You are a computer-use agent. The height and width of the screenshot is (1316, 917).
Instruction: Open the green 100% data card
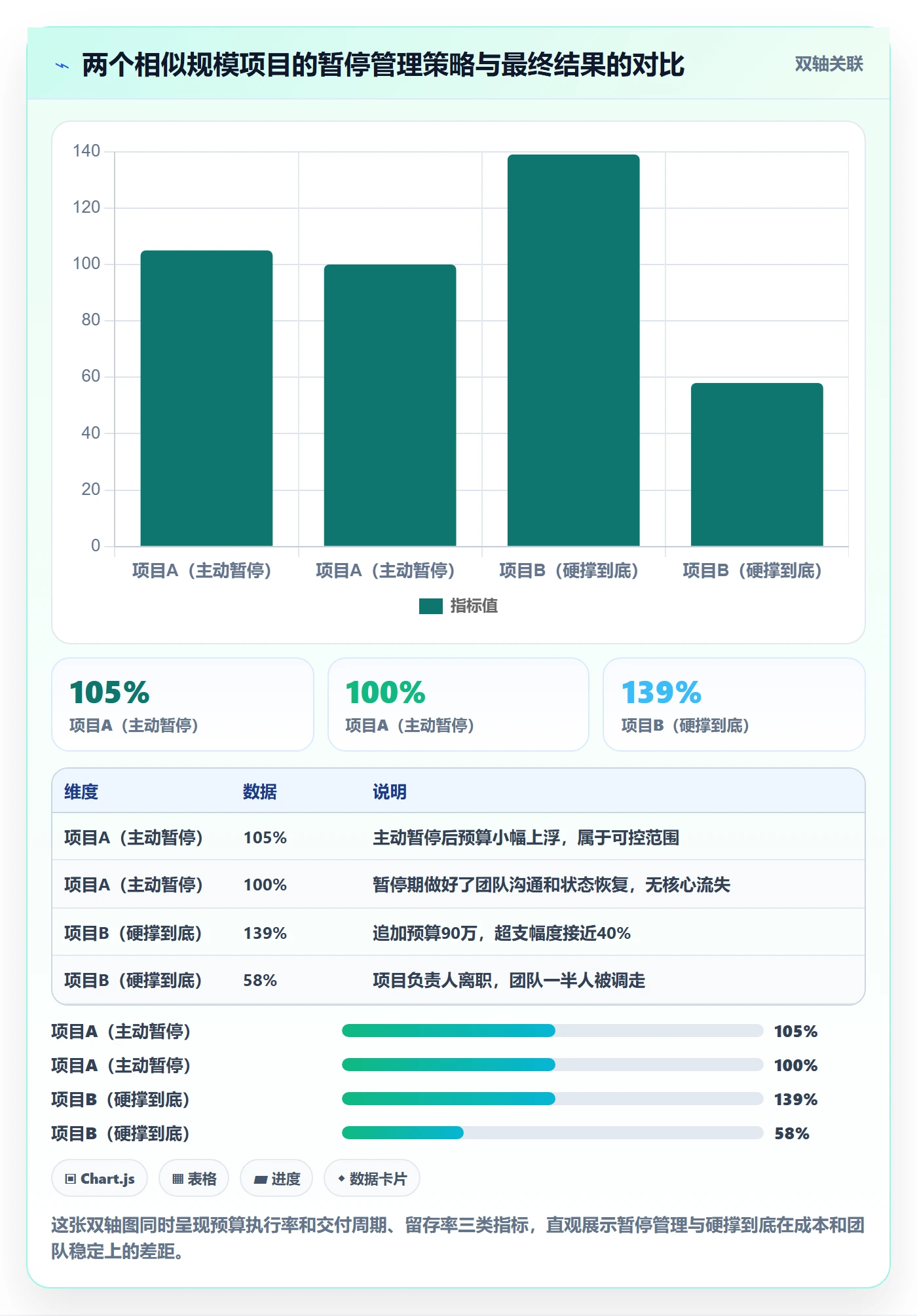point(458,704)
